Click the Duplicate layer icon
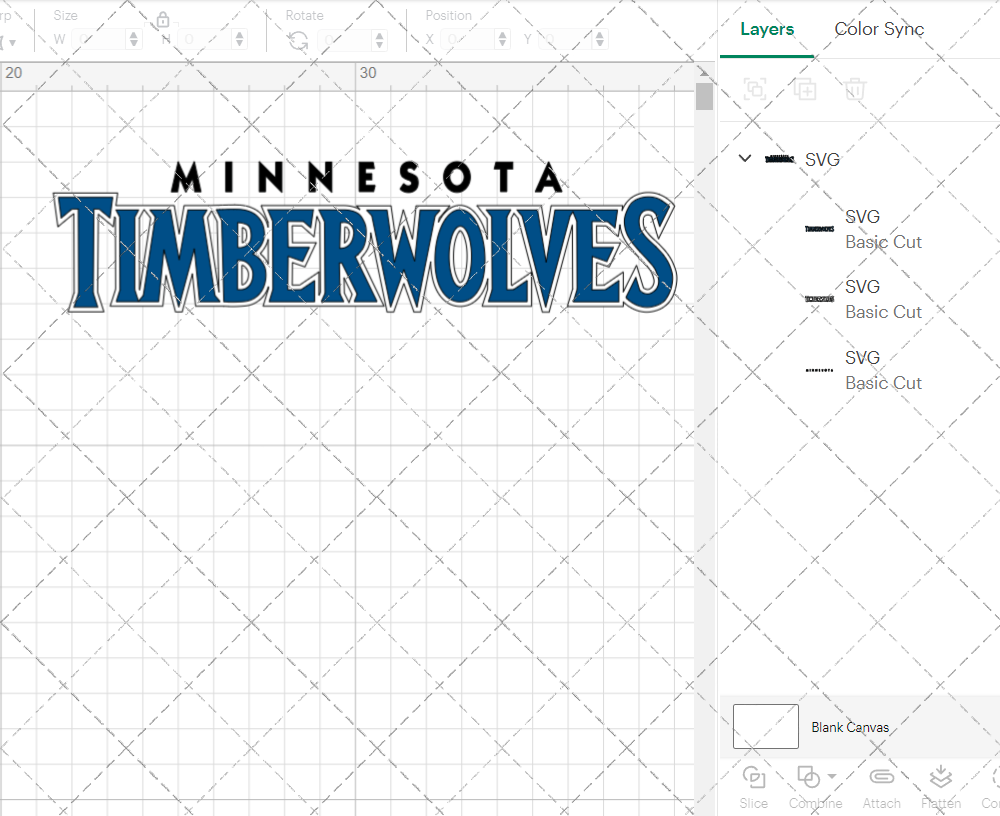The height and width of the screenshot is (816, 1000). pos(805,89)
